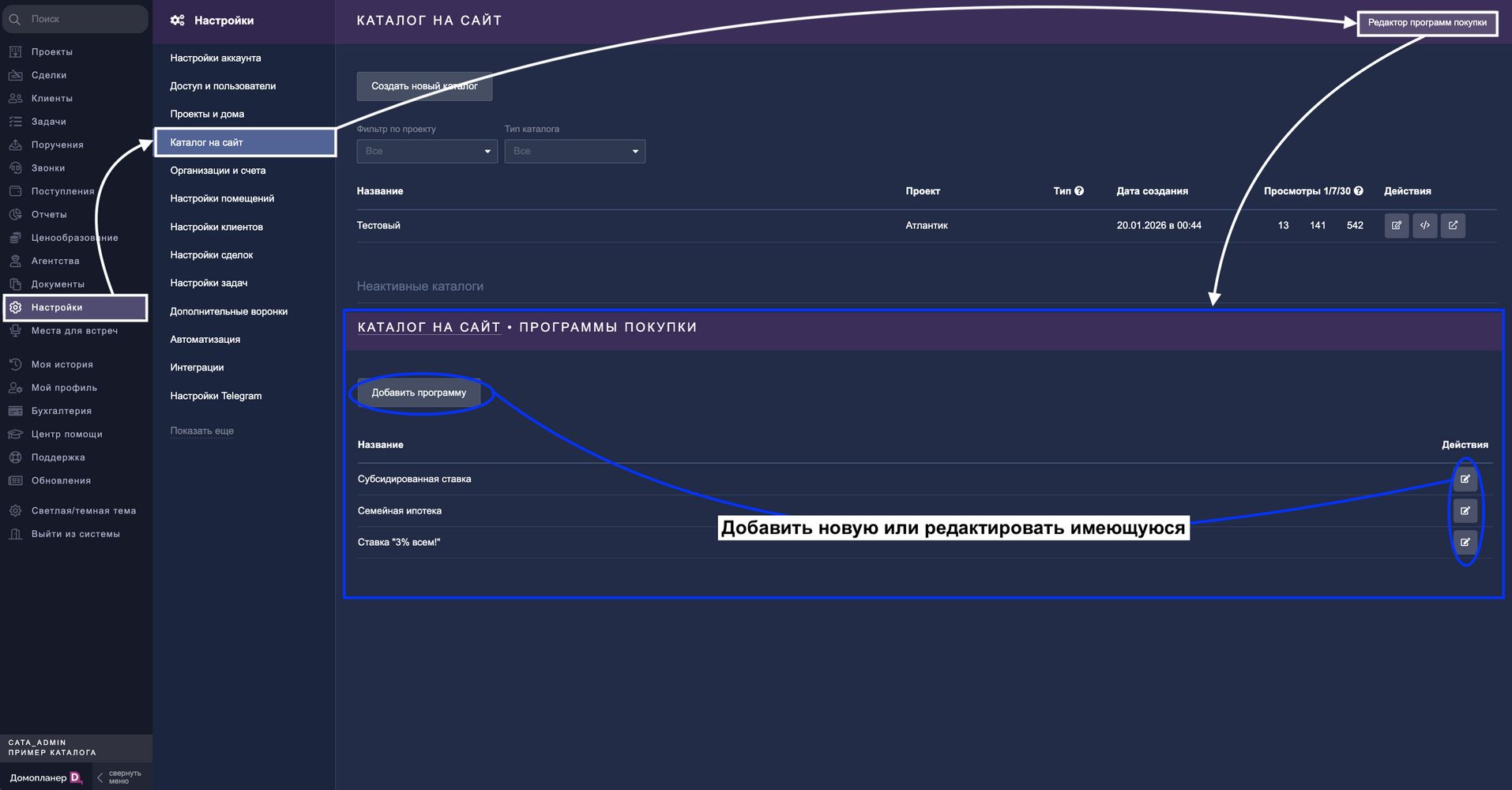Click the help icon beside Просмотры 1/7/30
The height and width of the screenshot is (790, 1512).
pos(1358,191)
